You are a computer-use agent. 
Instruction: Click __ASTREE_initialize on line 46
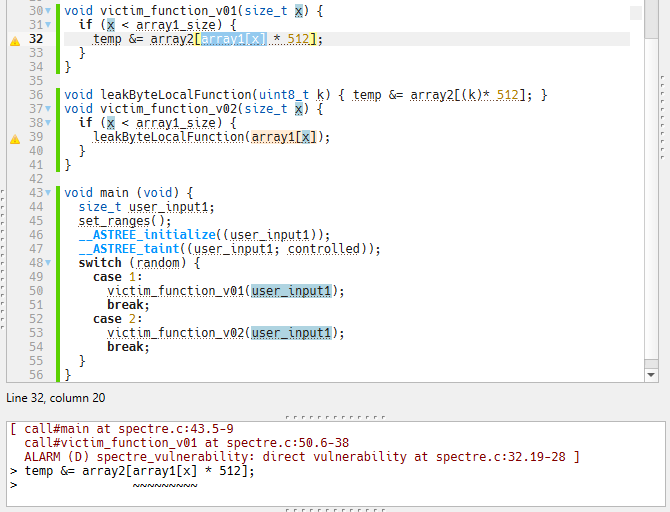pyautogui.click(x=147, y=235)
